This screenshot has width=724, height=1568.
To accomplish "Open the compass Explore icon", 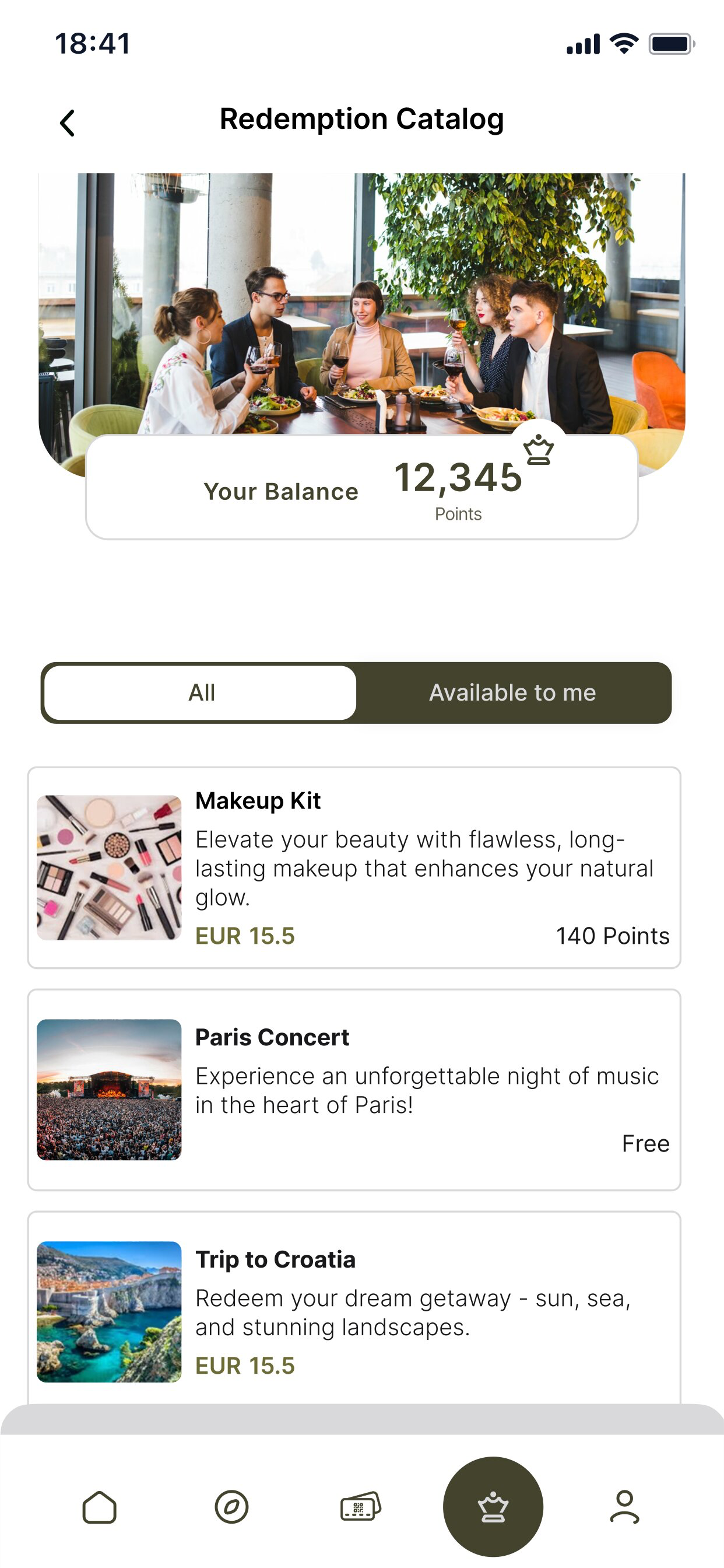I will tap(232, 1507).
